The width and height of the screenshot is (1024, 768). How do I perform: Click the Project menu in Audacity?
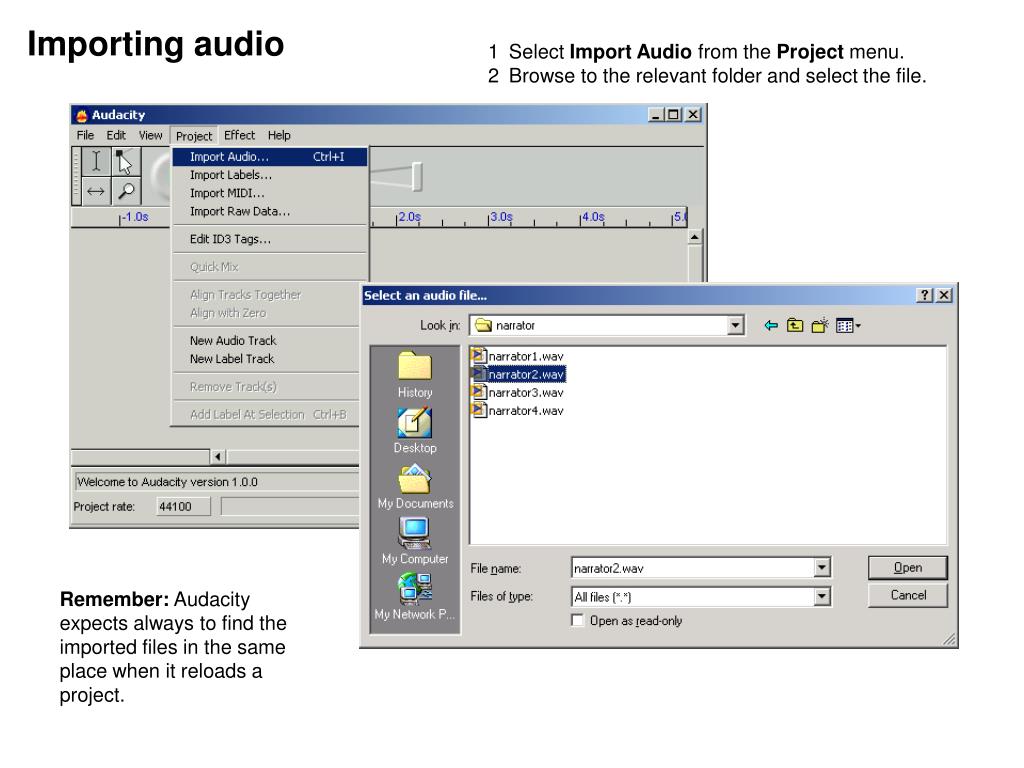[194, 136]
